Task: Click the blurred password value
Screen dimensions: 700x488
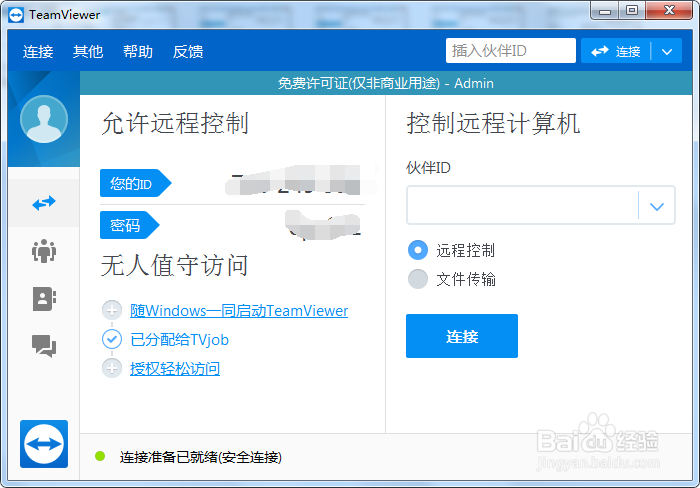Action: pyautogui.click(x=323, y=225)
